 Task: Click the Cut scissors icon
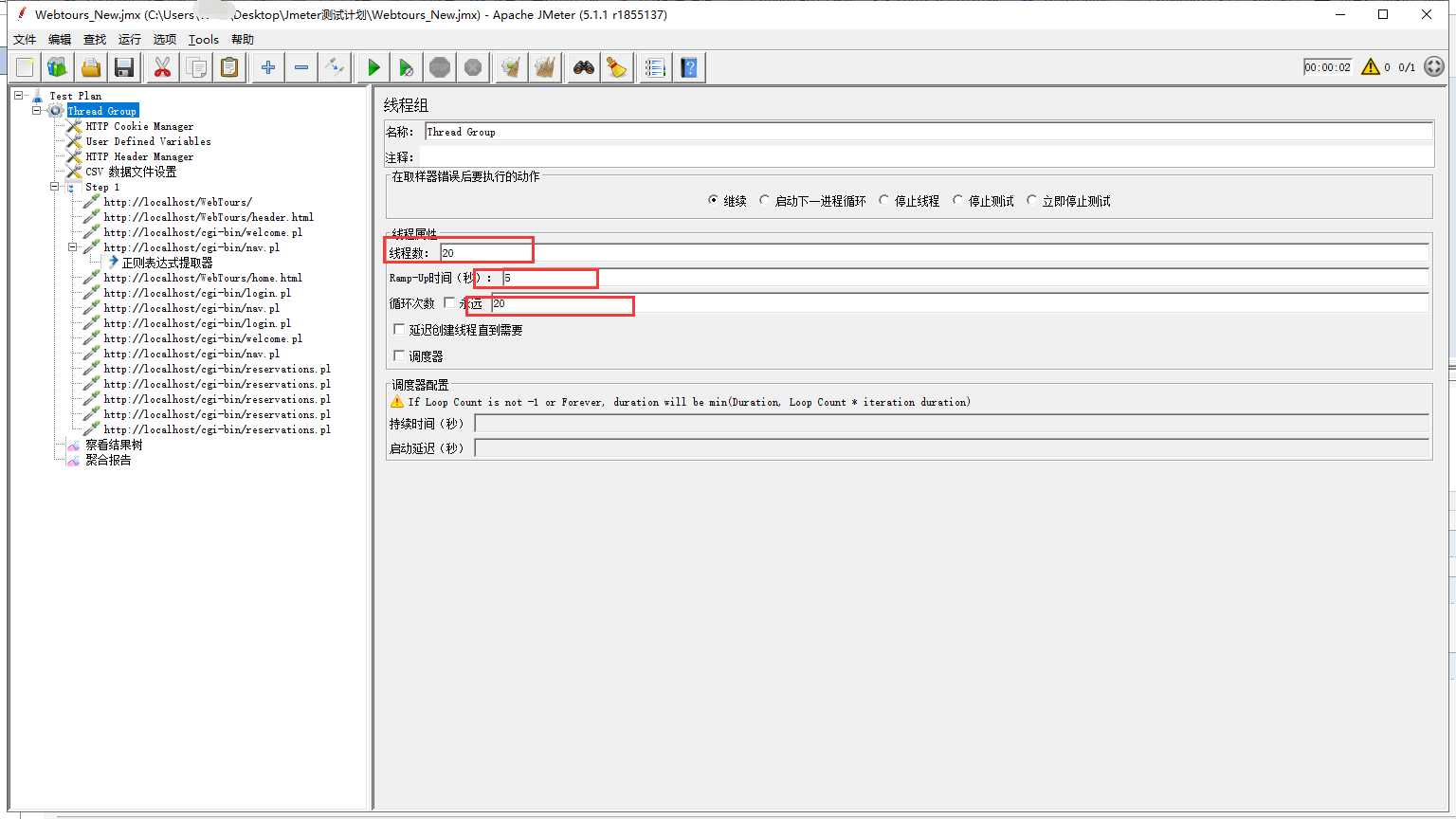point(162,67)
